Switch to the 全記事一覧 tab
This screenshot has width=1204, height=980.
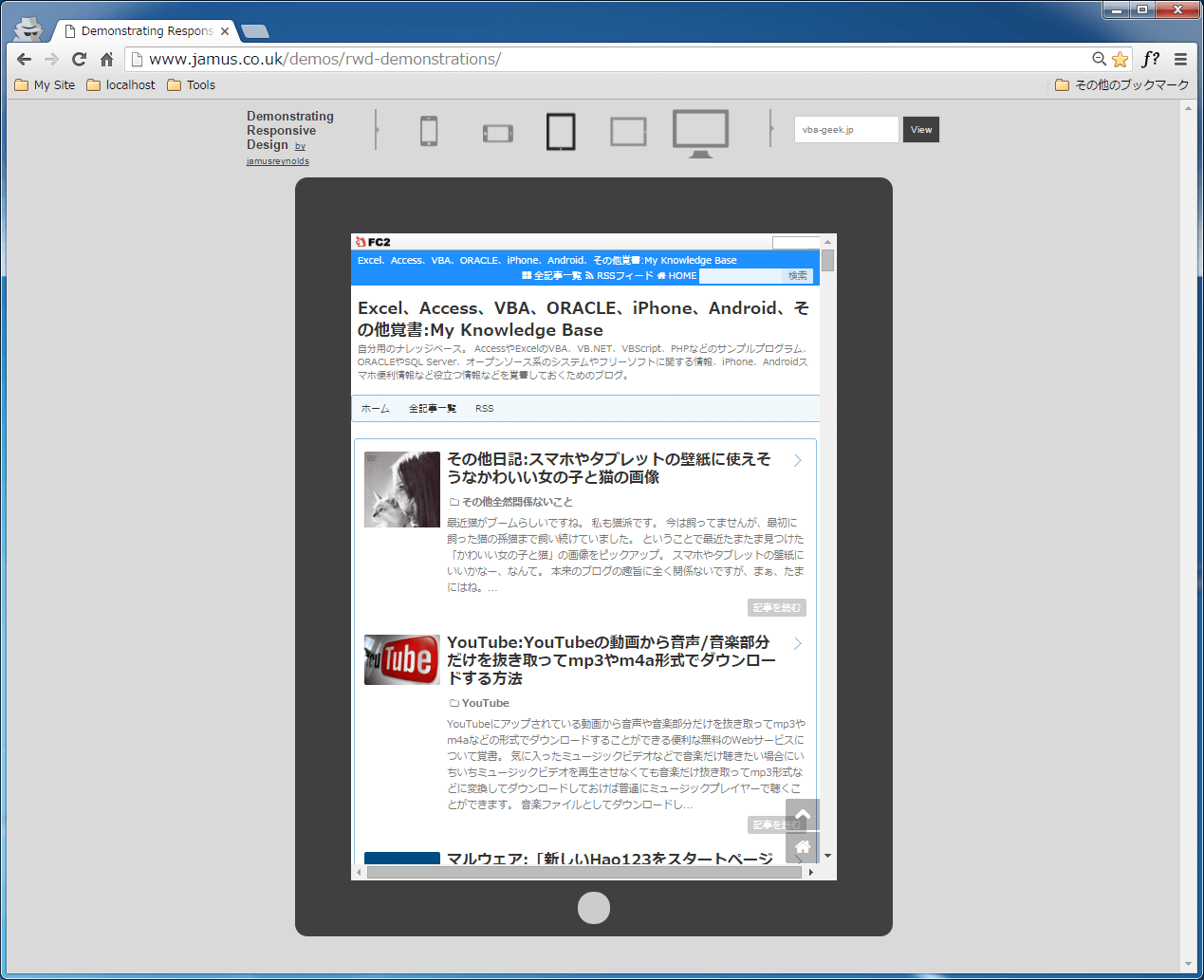click(433, 408)
